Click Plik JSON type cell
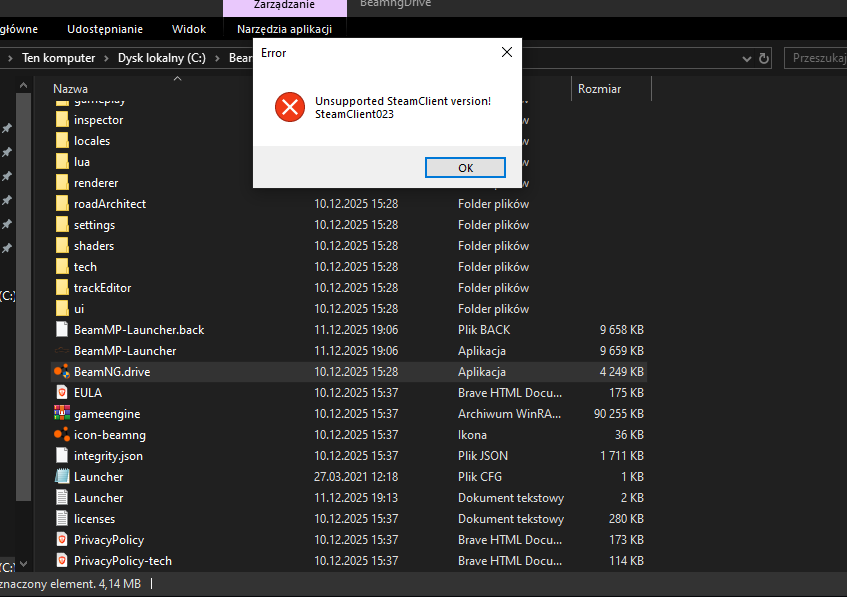The image size is (847, 597). [x=483, y=456]
